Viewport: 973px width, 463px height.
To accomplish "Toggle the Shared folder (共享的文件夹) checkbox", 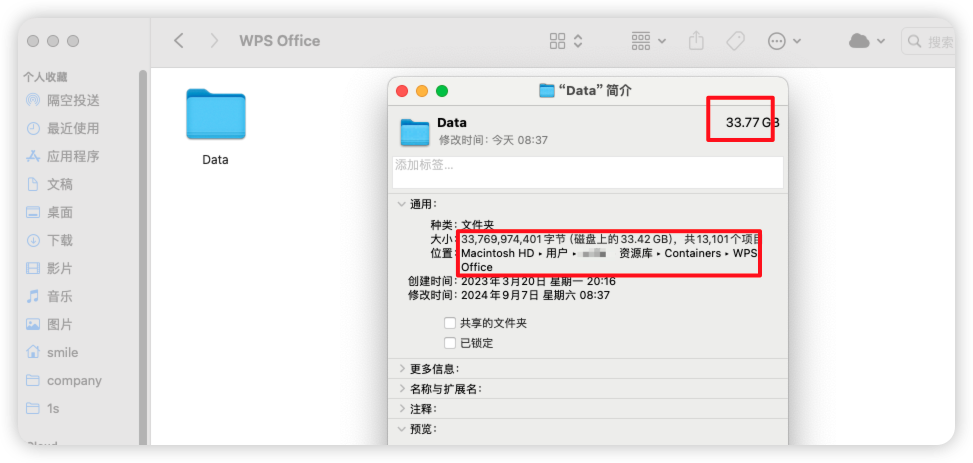I will [450, 323].
